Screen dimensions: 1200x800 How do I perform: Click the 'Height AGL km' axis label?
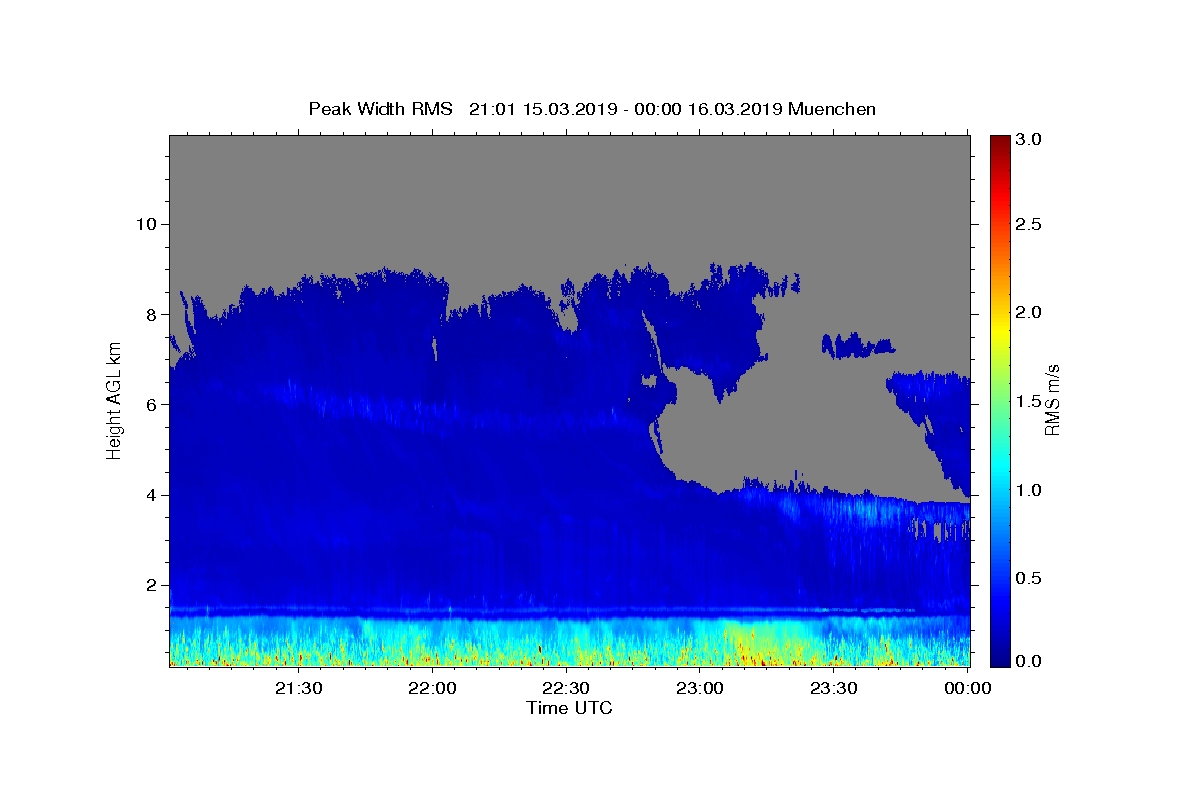115,401
